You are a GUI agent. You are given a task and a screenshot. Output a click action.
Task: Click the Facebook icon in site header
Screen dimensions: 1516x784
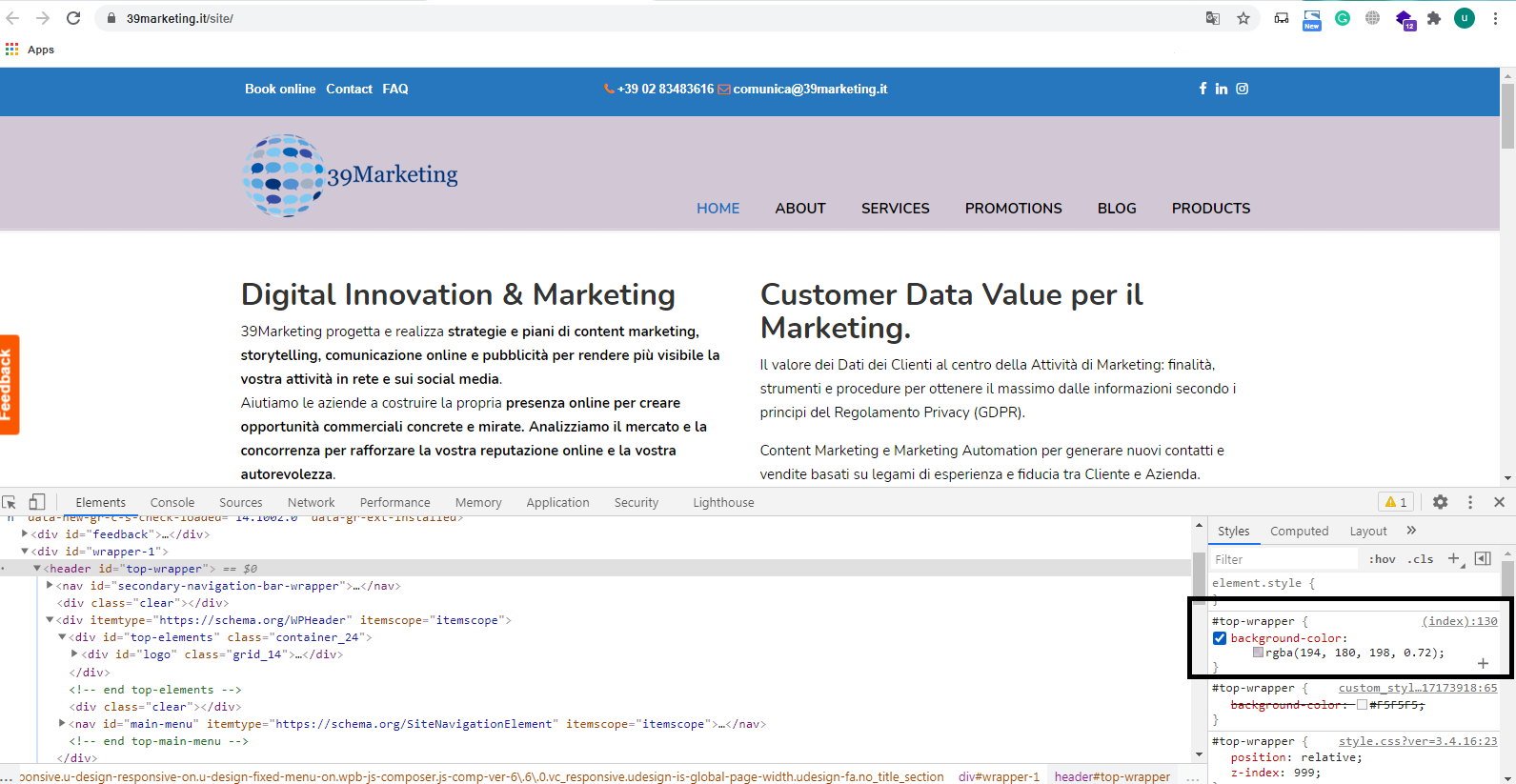(x=1203, y=89)
